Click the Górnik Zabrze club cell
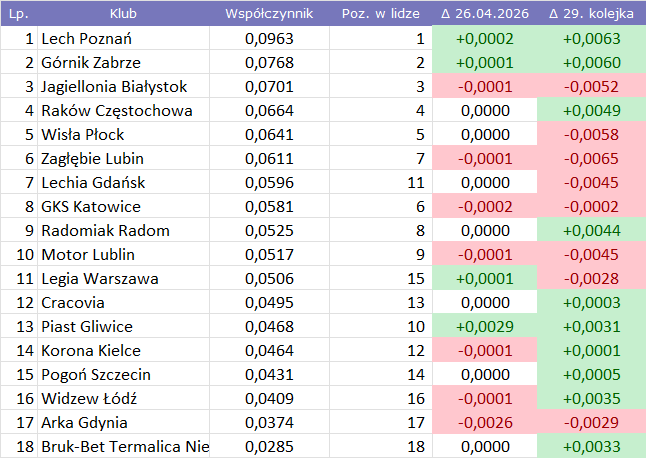This screenshot has height=458, width=646. (123, 63)
